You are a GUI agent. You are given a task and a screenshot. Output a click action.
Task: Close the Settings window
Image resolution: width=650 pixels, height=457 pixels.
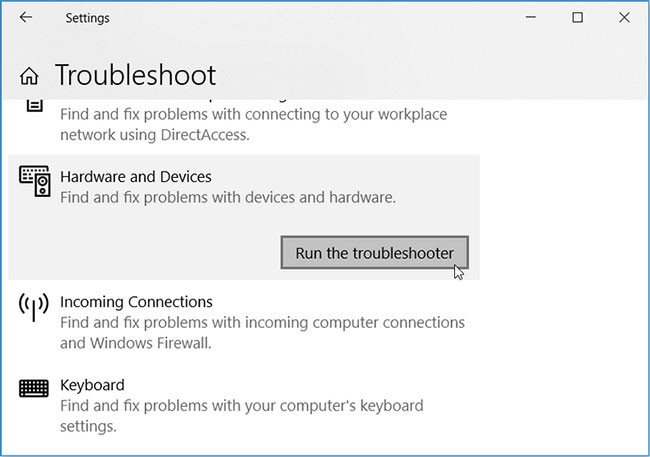point(624,18)
